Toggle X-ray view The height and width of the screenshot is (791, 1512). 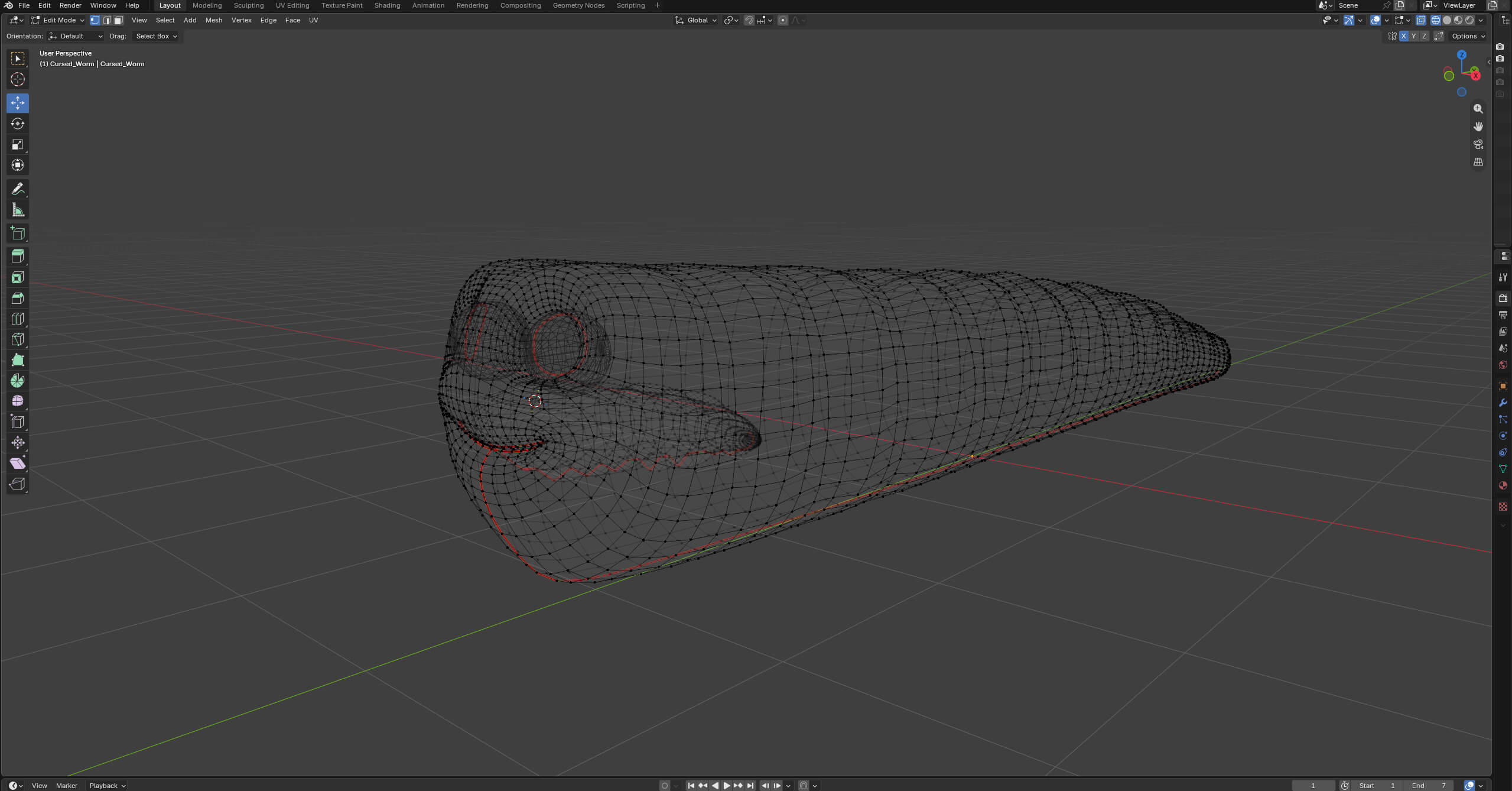[1420, 20]
